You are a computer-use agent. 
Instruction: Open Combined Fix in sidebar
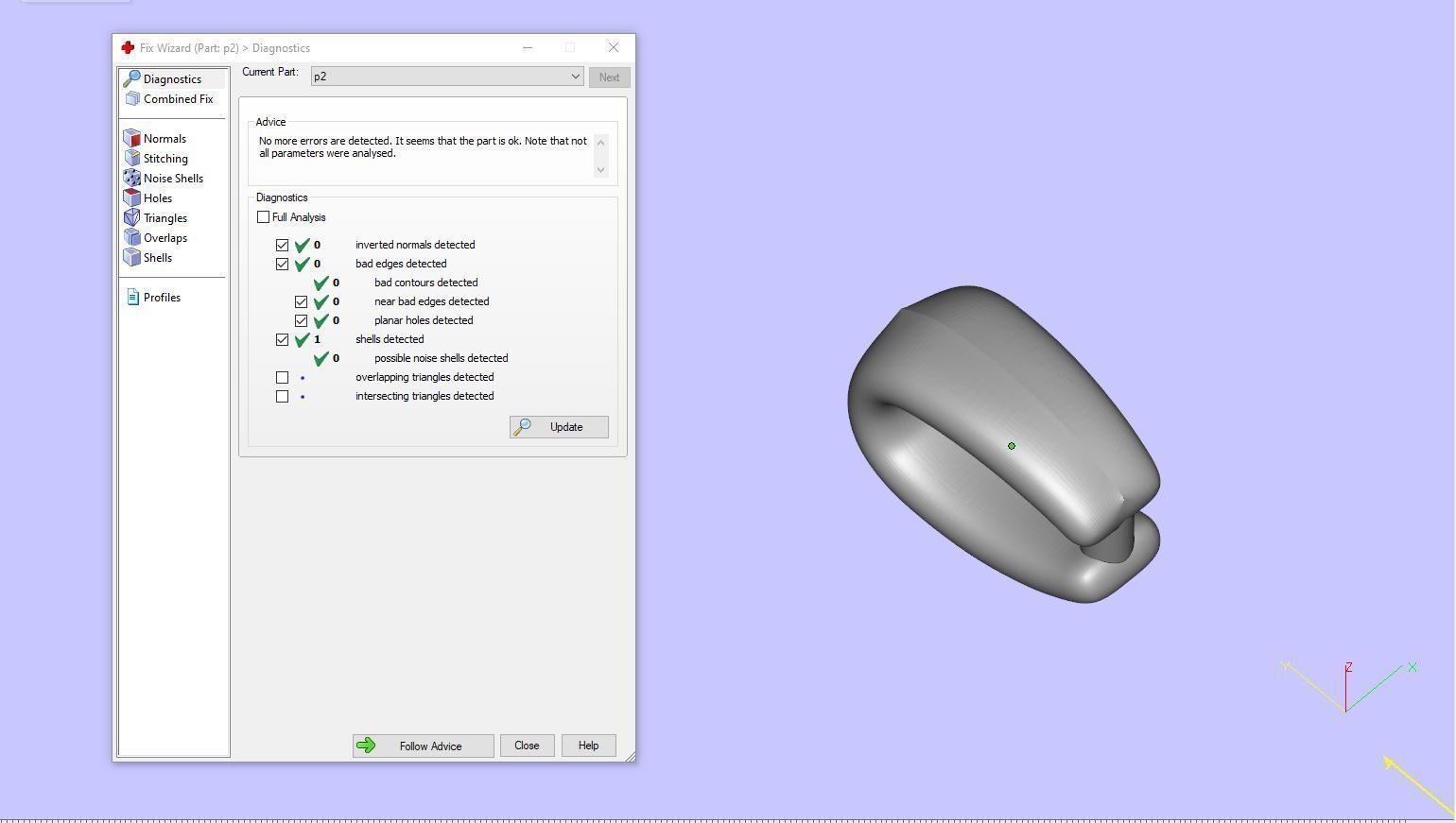pyautogui.click(x=169, y=98)
